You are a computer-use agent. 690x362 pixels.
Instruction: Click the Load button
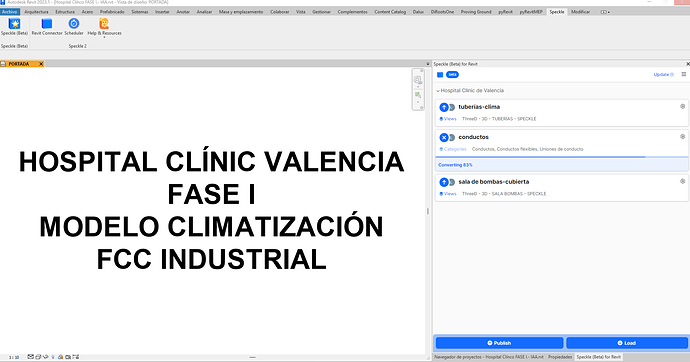(627, 343)
